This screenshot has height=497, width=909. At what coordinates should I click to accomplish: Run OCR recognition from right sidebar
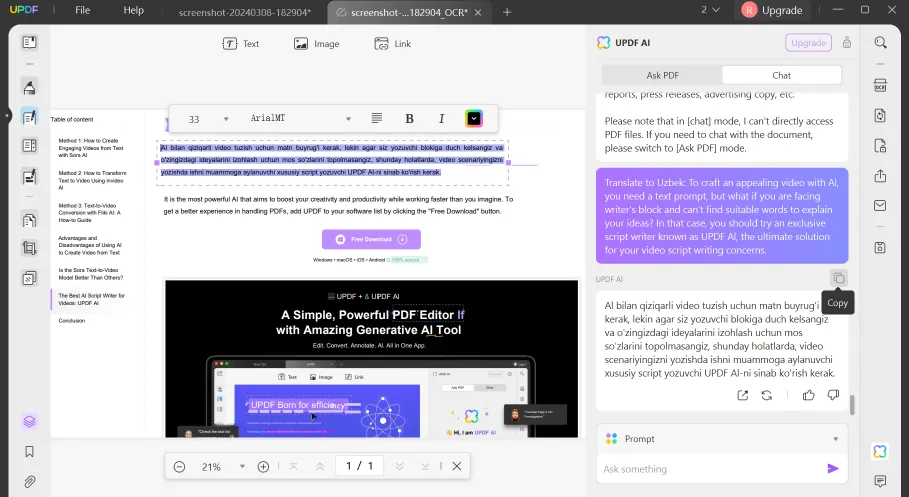[x=880, y=86]
